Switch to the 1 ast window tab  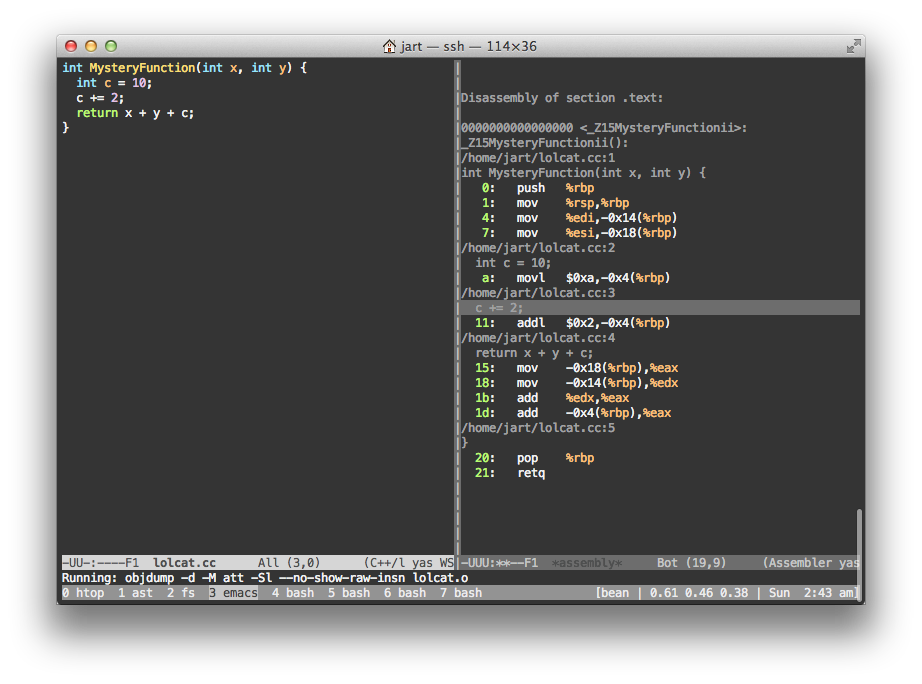pos(135,593)
